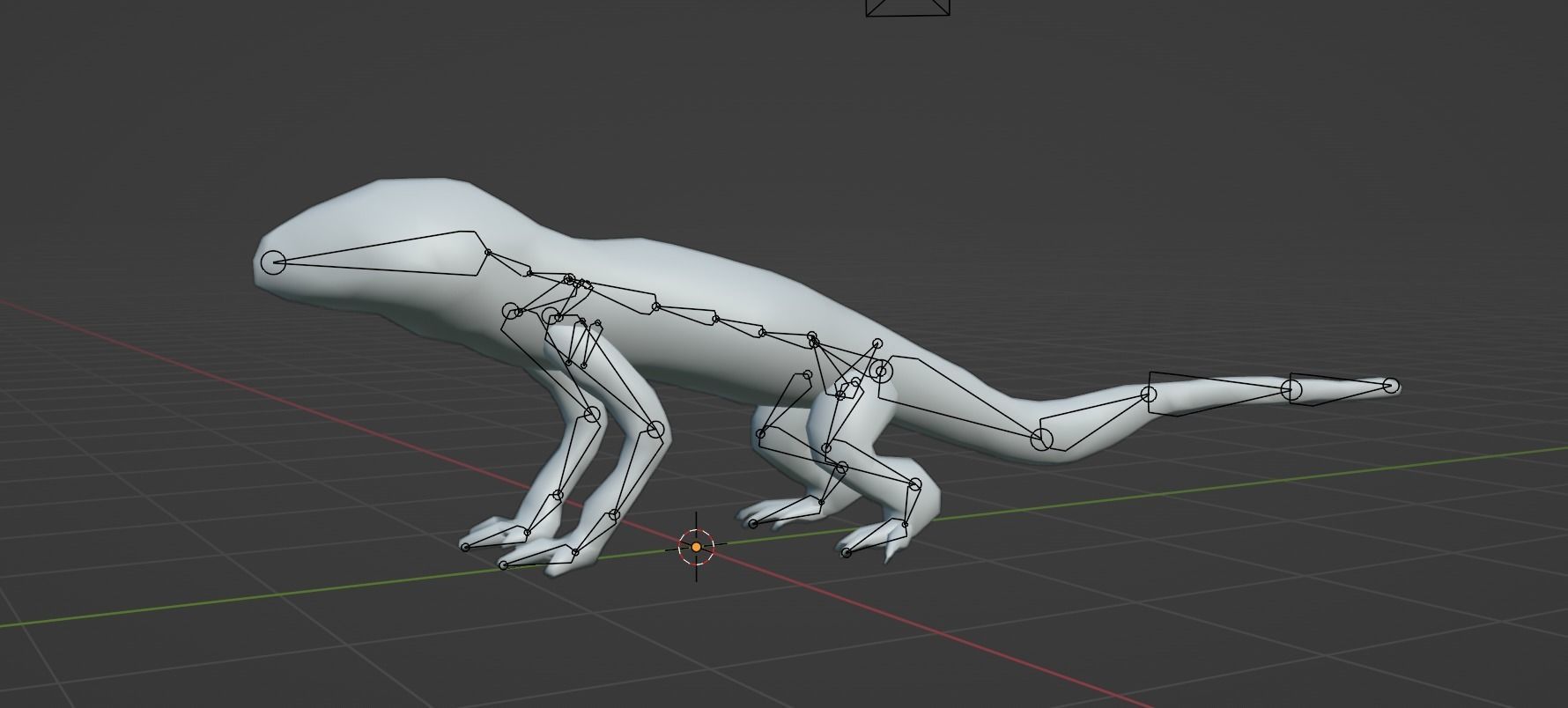The image size is (1568, 708).
Task: Click the nearer front leg knee joint
Action: tap(655, 429)
